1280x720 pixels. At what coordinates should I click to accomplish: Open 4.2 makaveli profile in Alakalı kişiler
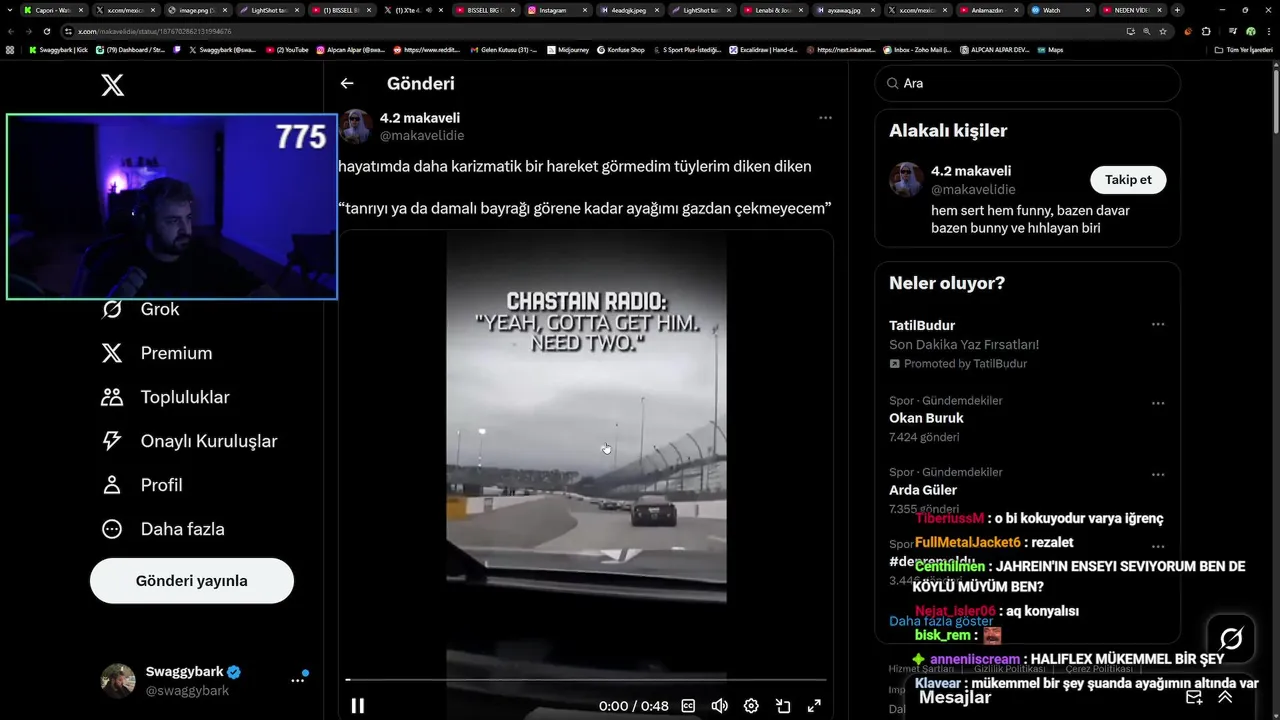click(970, 171)
